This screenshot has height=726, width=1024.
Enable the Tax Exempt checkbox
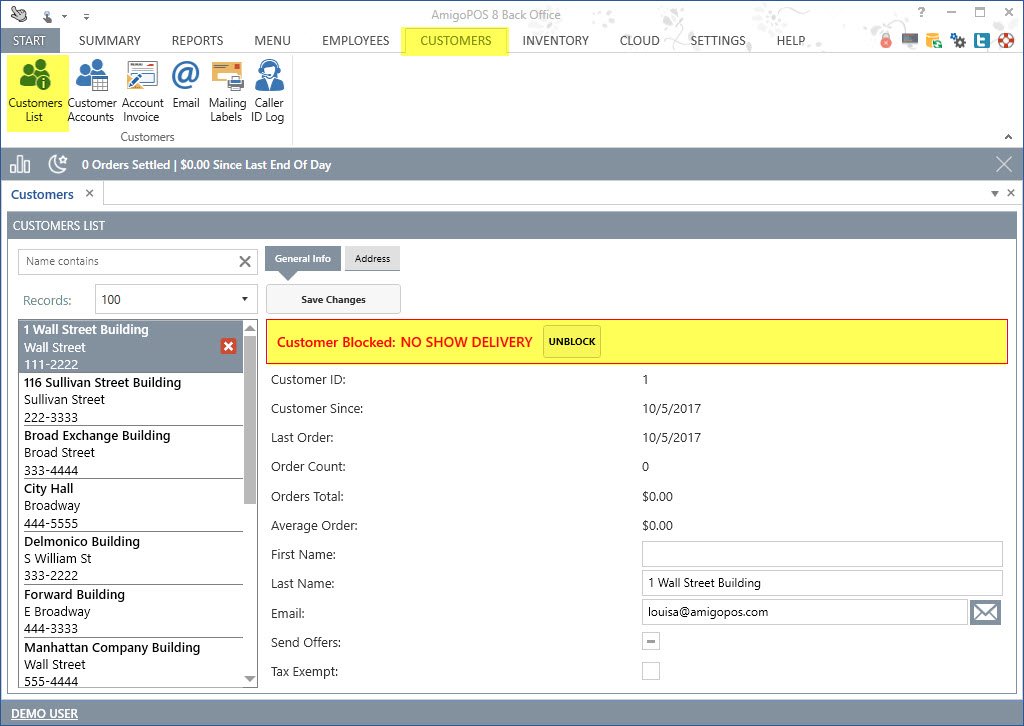pos(651,671)
